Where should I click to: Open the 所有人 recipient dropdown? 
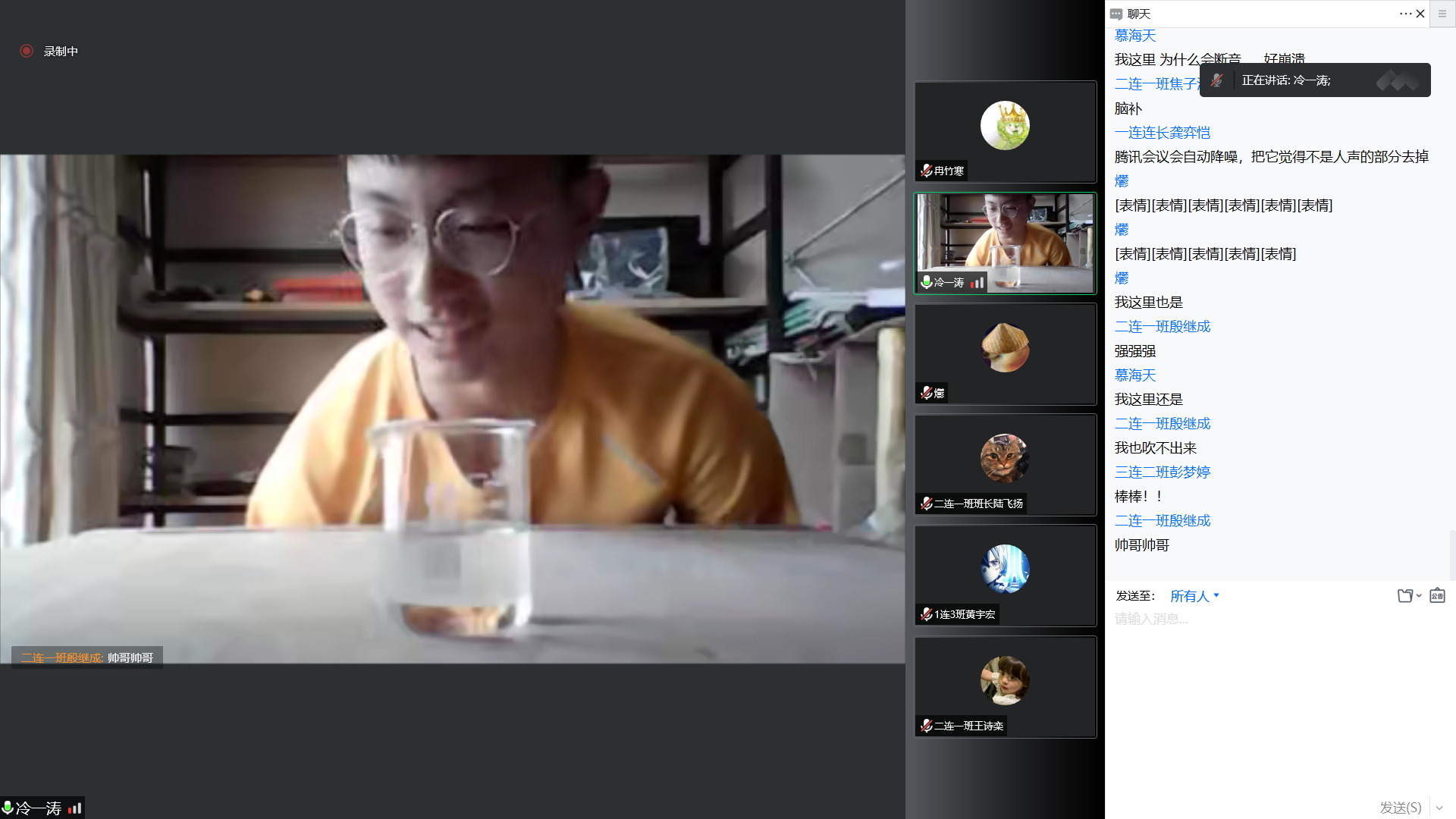click(x=1194, y=596)
